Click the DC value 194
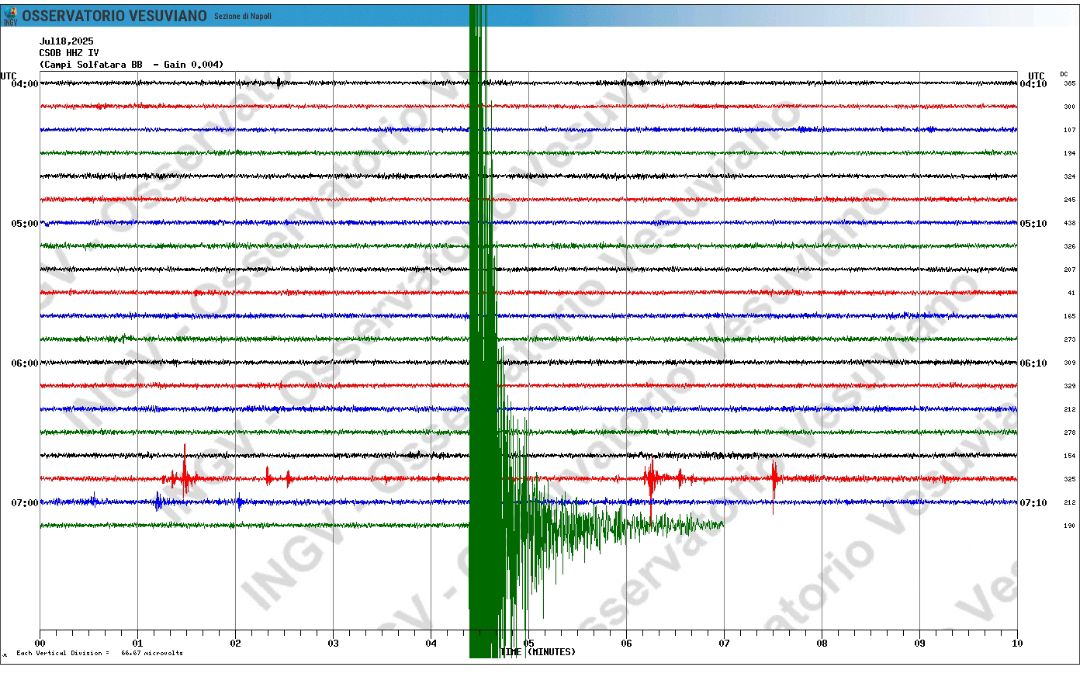 1069,154
